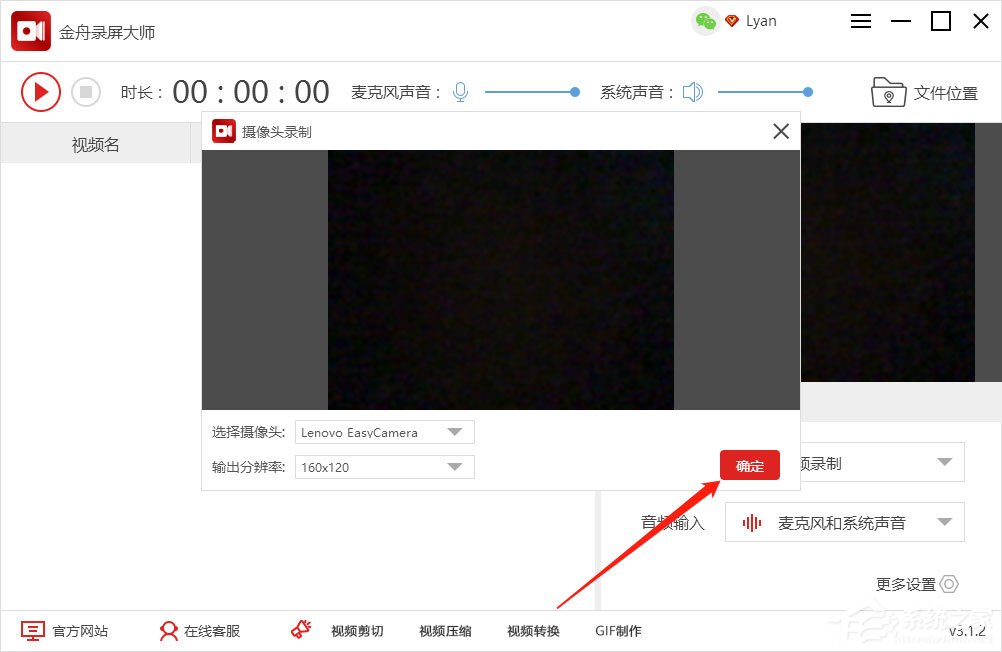Click the red start recording button
Viewport: 1002px width, 652px height.
coord(41,91)
